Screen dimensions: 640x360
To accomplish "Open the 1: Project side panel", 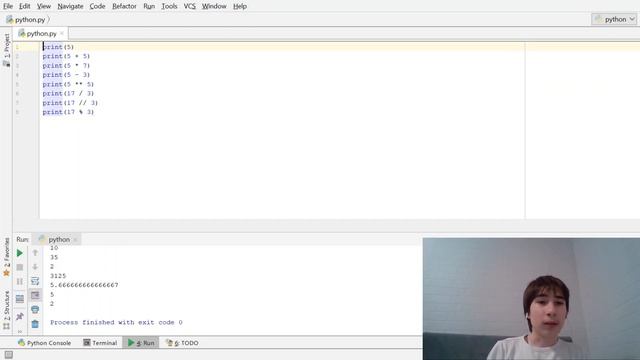I will (7, 50).
